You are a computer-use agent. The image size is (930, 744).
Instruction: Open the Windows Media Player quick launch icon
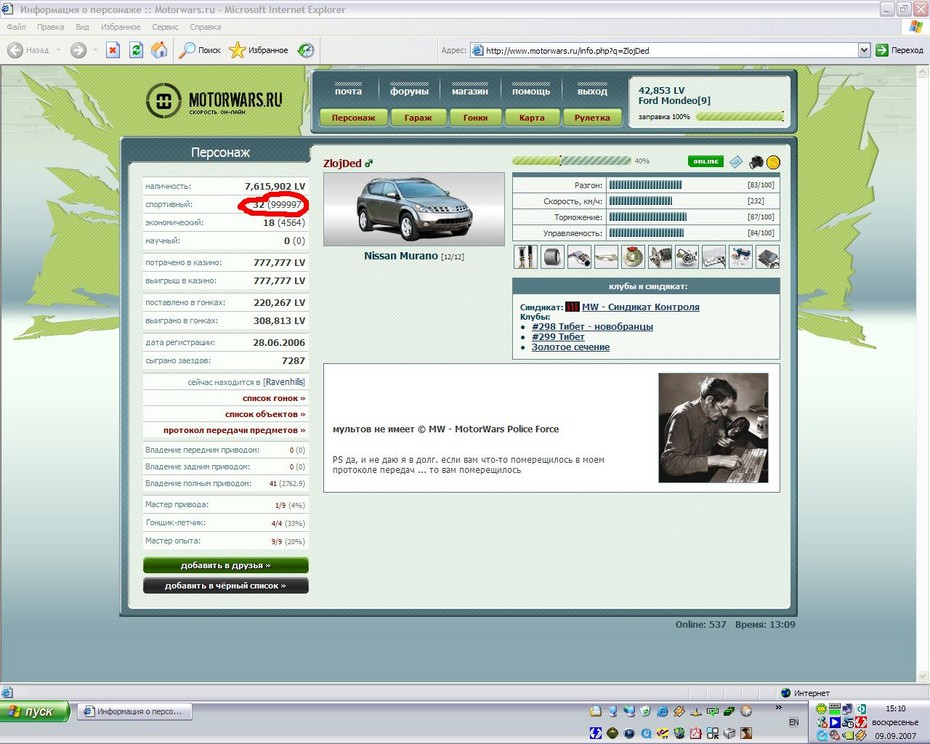click(629, 733)
